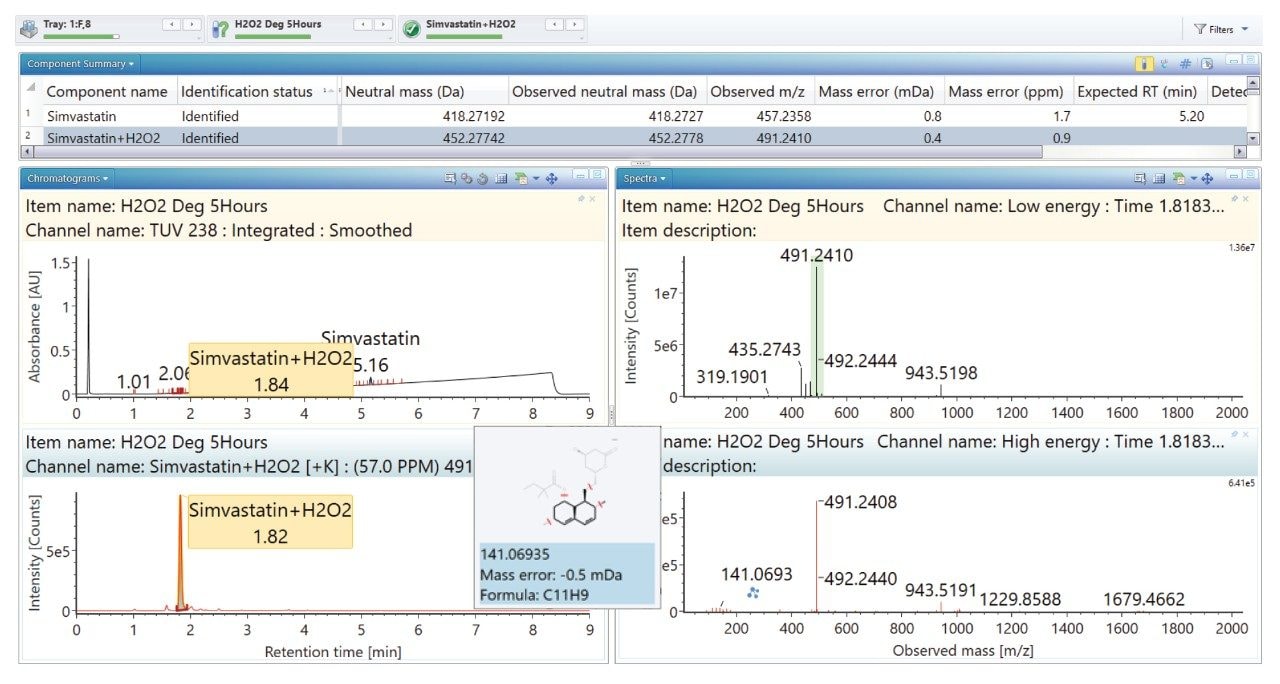
Task: Click the Simvastatin+H2O2 1.84 peak label
Action: [x=271, y=370]
